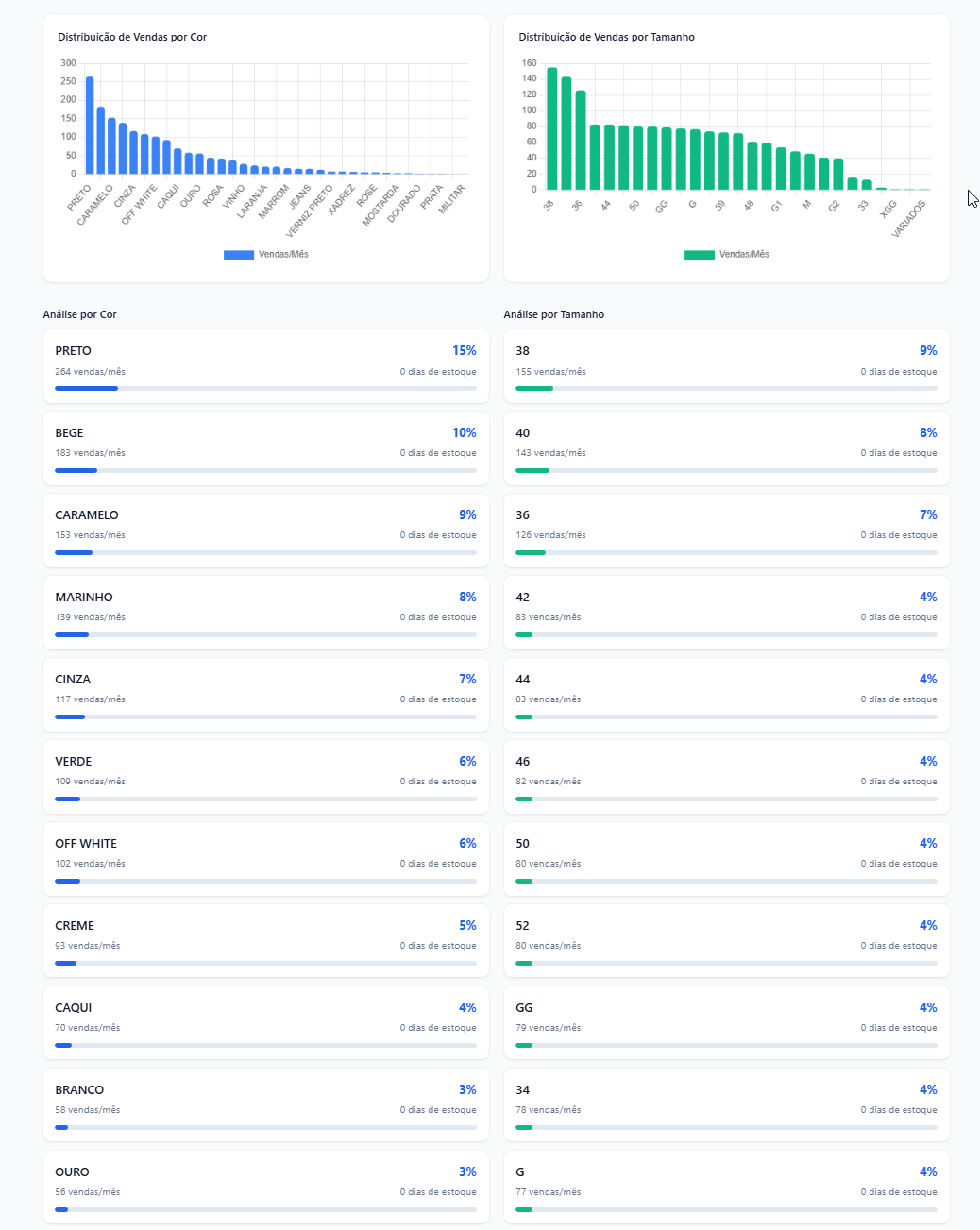This screenshot has height=1230, width=980.
Task: Click the 15% value on the PRETO card
Action: [x=464, y=351]
